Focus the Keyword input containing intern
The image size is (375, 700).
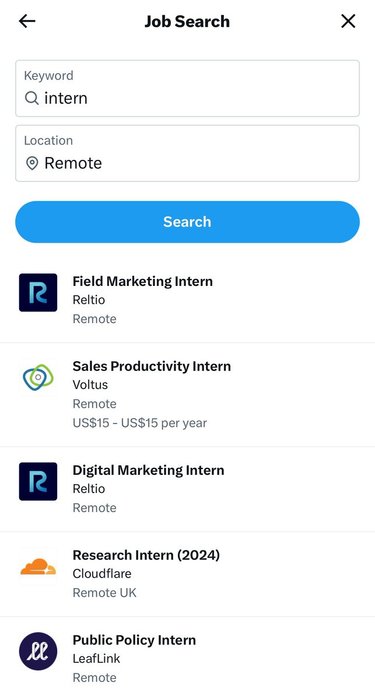188,88
